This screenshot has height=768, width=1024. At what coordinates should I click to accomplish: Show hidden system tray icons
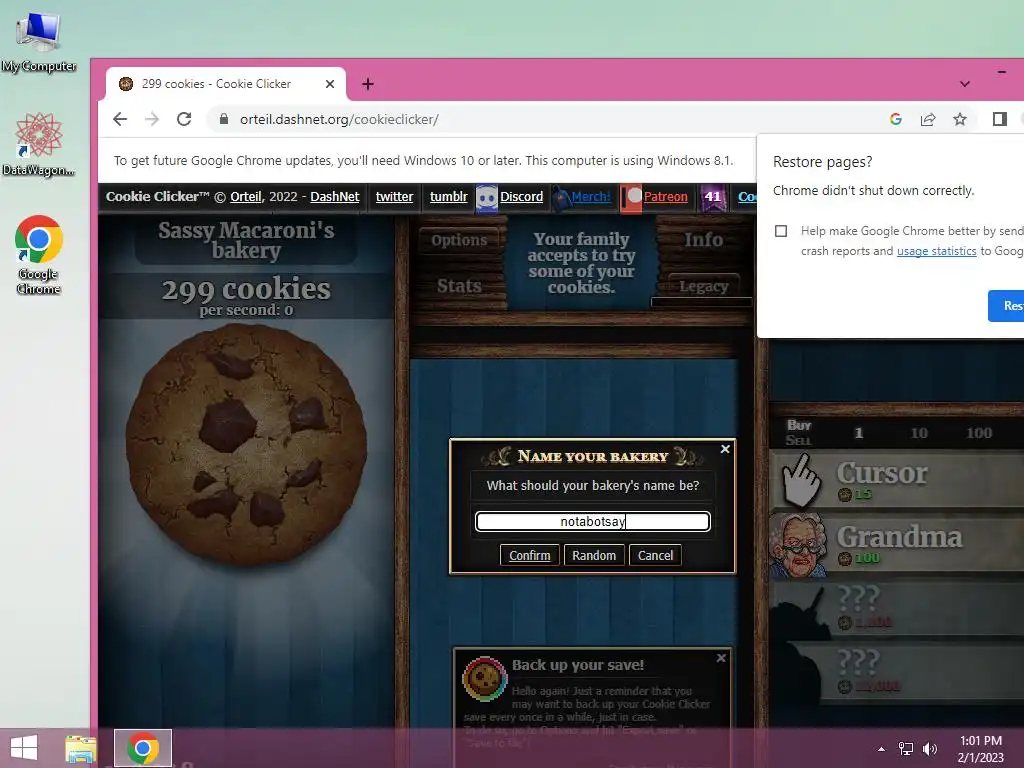coord(881,749)
